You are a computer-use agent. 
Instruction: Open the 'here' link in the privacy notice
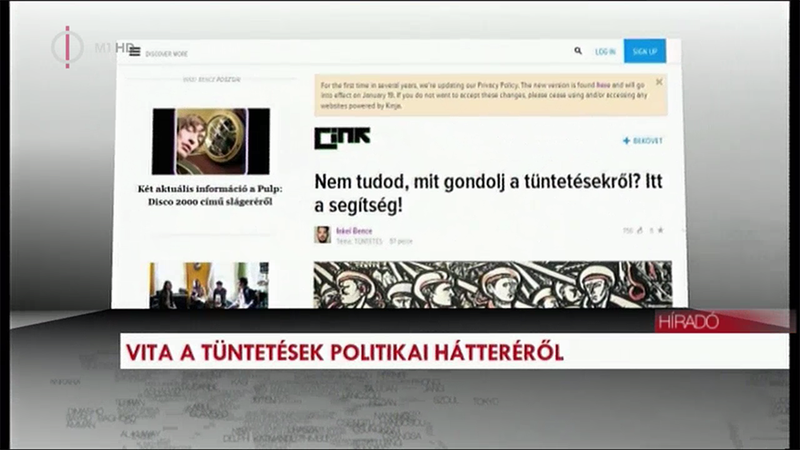click(603, 85)
